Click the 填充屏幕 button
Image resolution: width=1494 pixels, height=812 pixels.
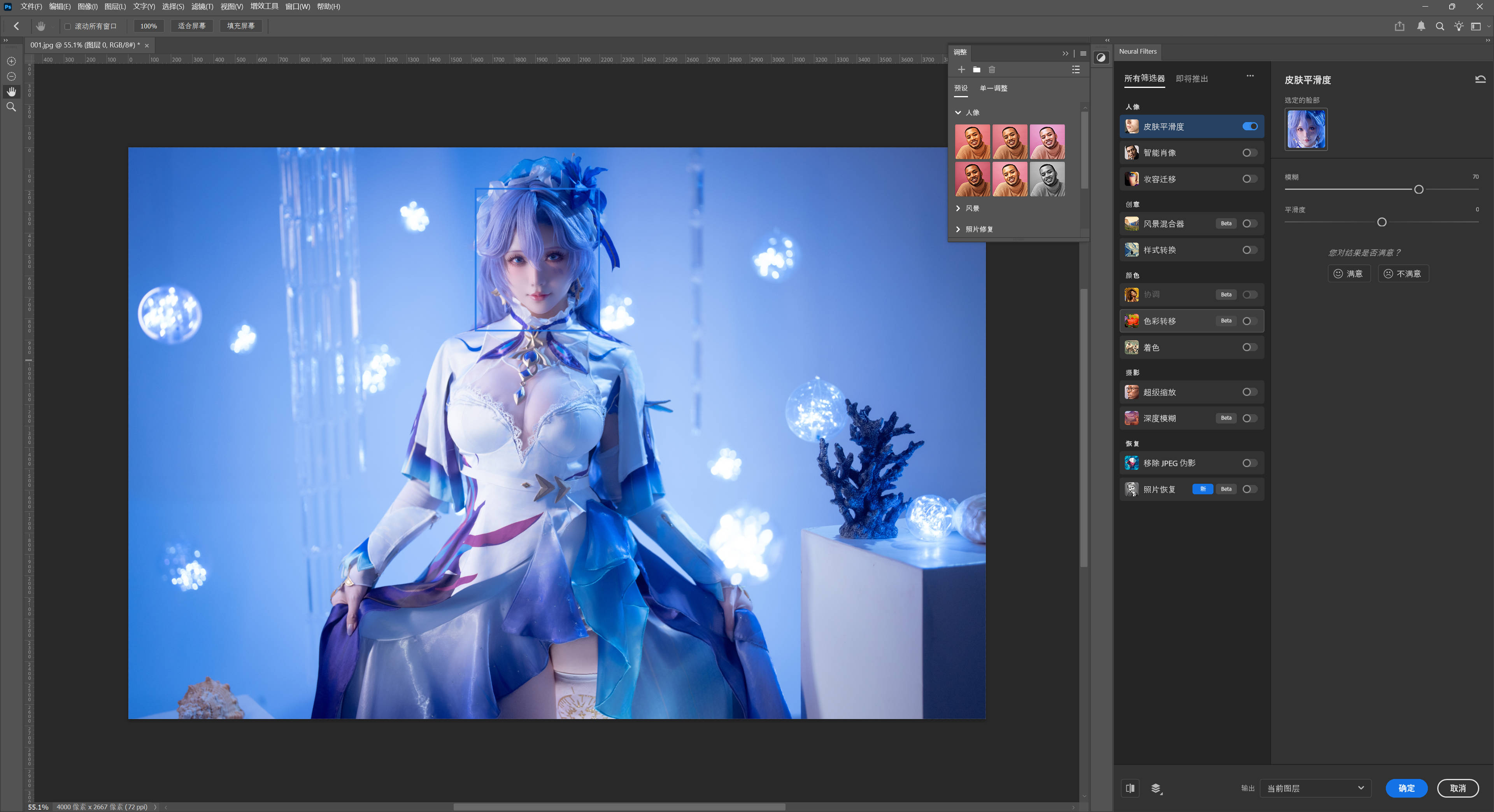[241, 26]
